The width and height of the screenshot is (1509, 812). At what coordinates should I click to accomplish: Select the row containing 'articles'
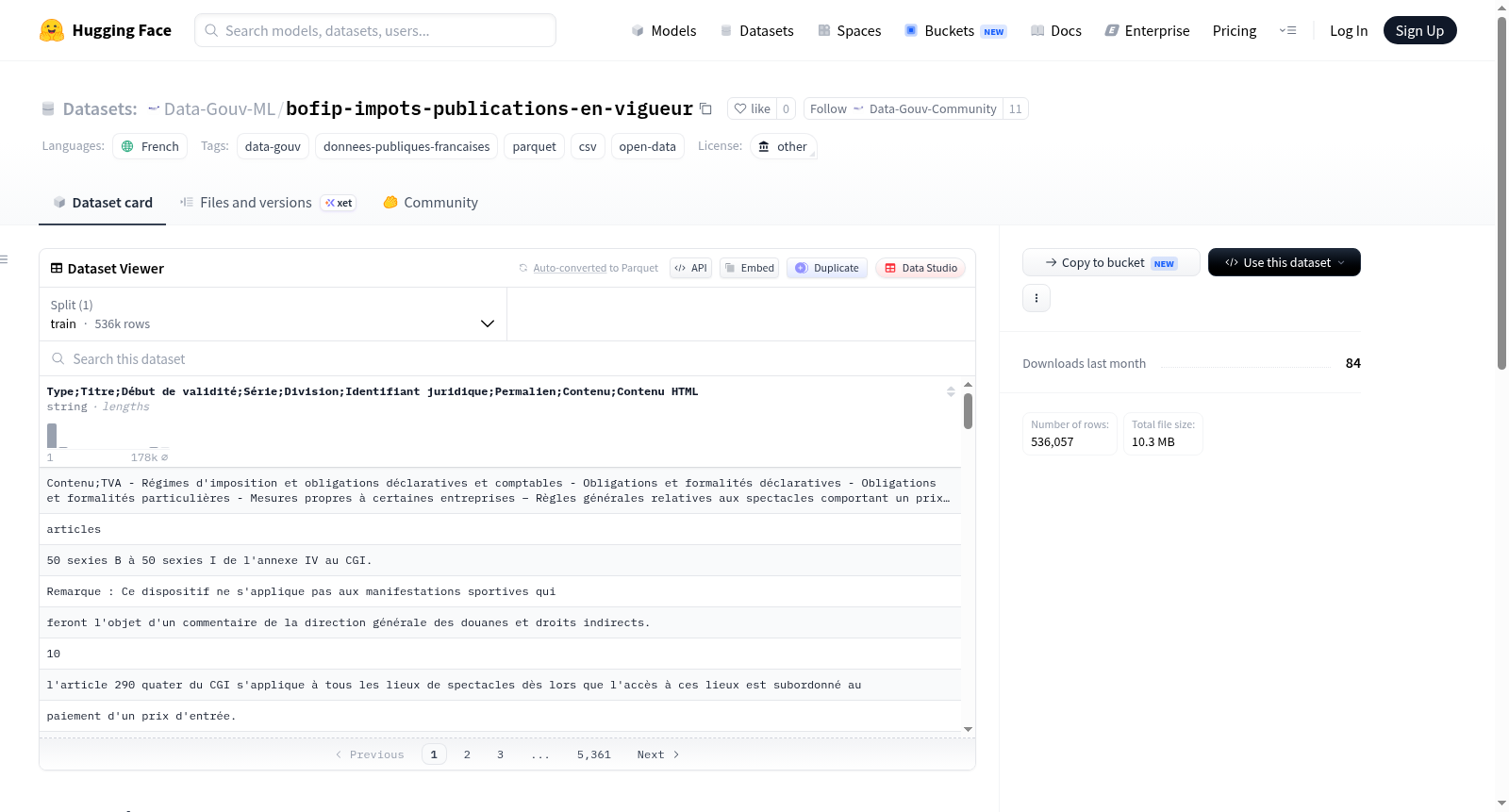(500, 529)
